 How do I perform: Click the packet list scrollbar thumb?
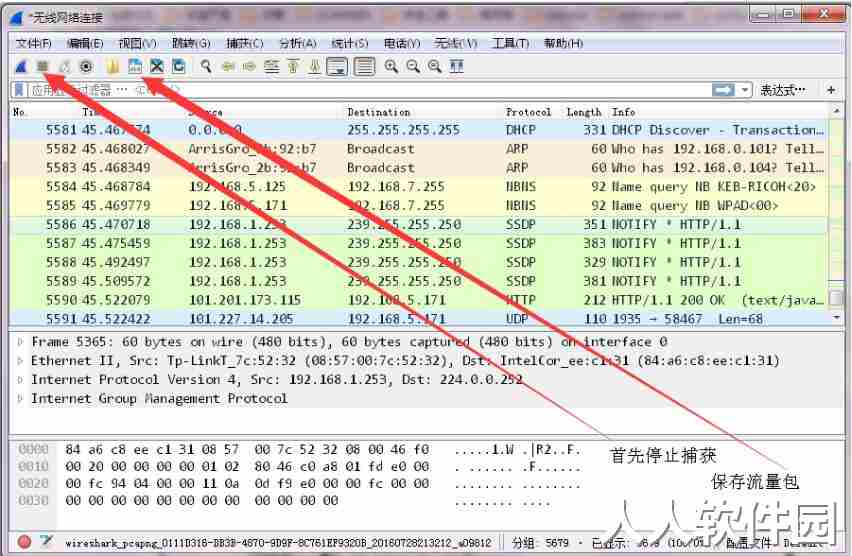(x=836, y=297)
